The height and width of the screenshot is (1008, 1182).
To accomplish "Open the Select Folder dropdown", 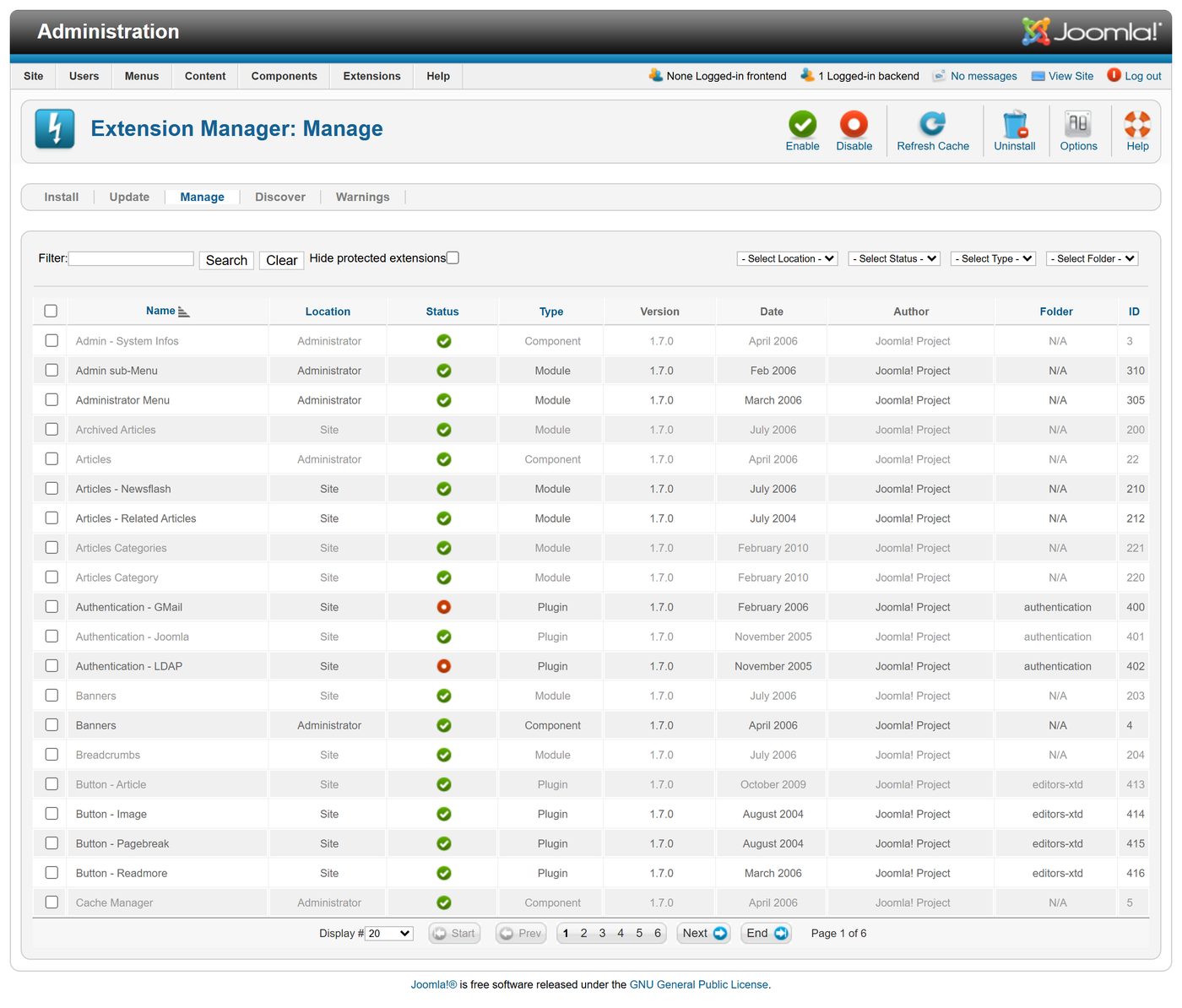I will coord(1093,258).
